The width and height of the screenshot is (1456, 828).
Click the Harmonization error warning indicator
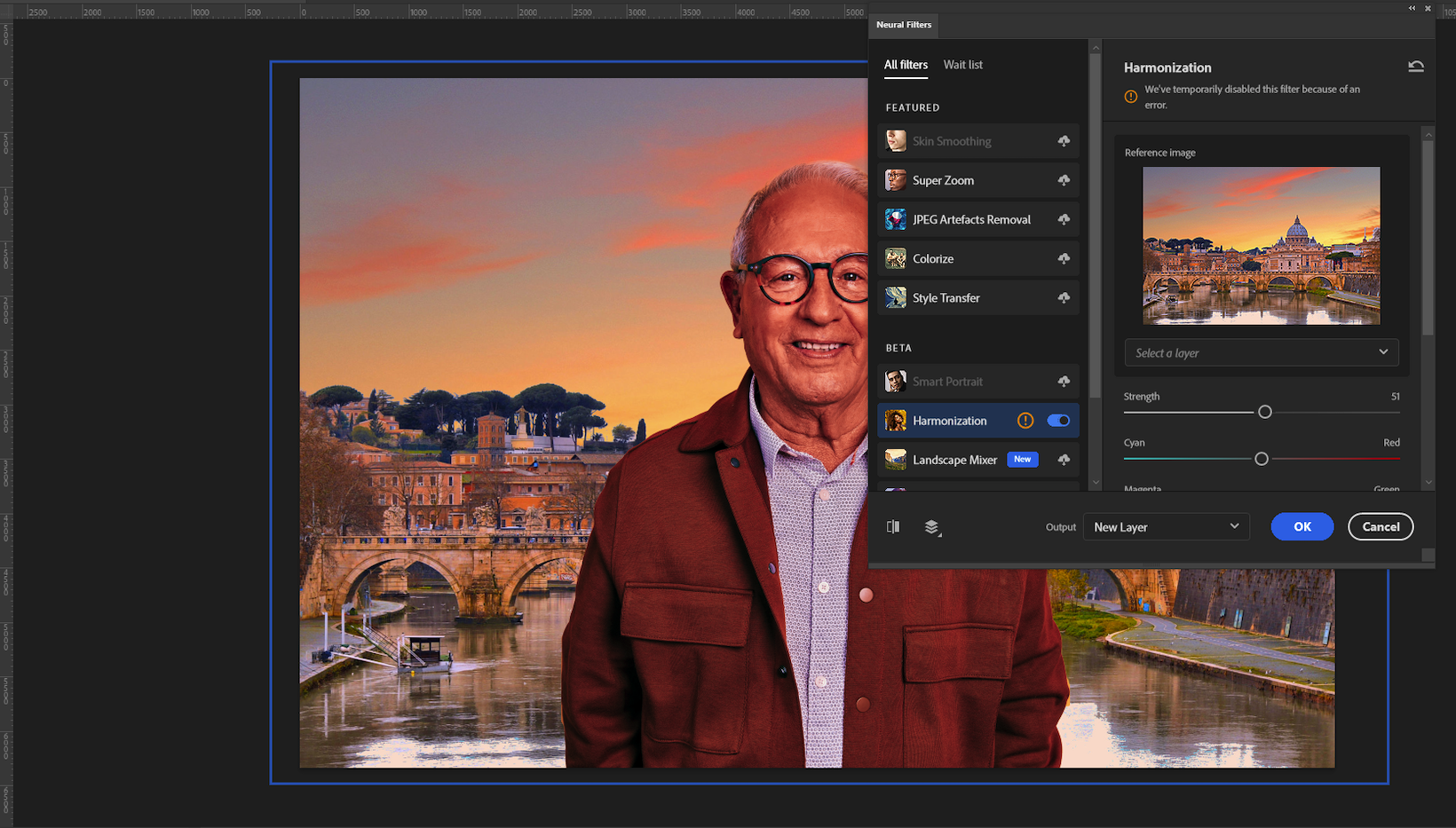click(x=1025, y=421)
